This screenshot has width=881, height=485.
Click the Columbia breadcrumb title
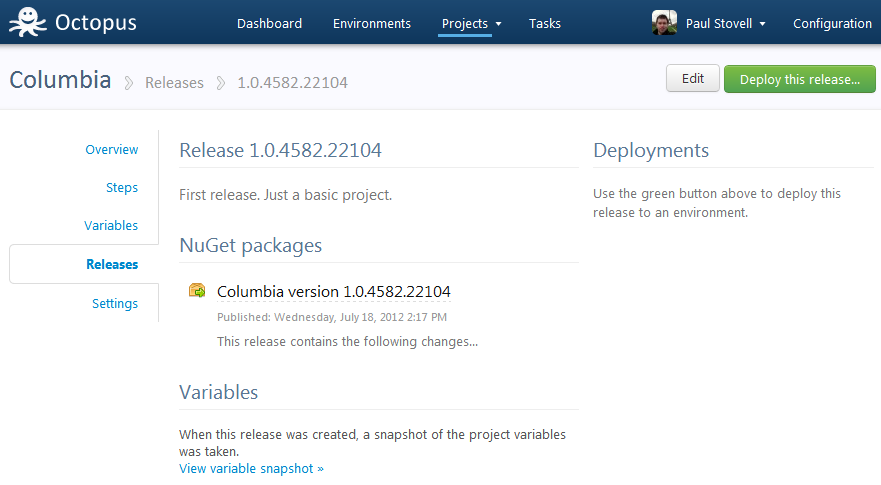point(60,80)
